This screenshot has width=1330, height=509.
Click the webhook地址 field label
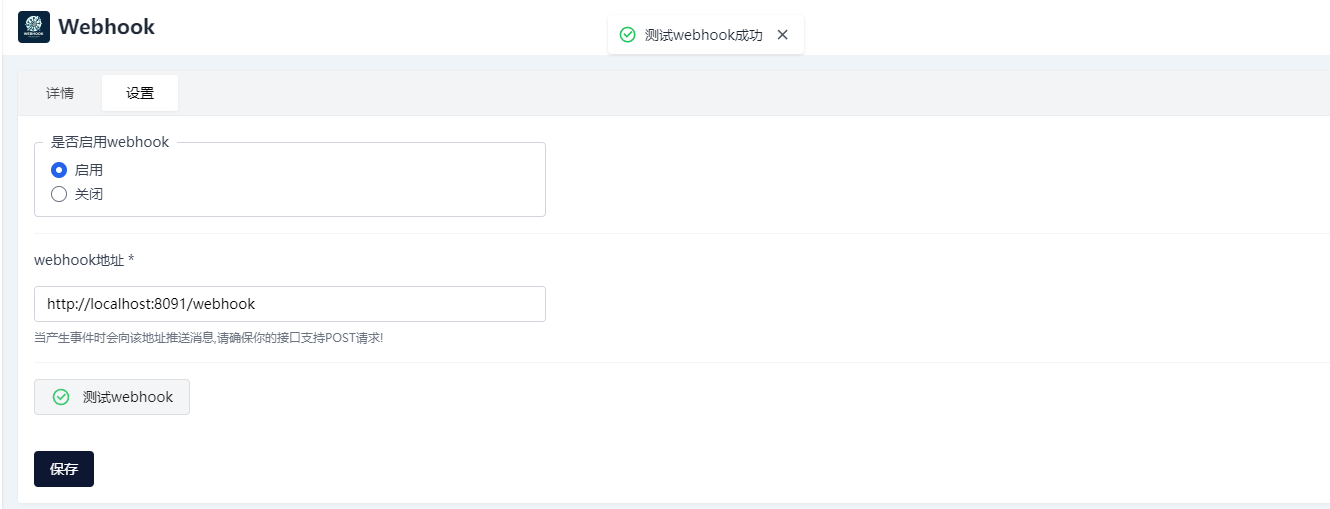click(x=79, y=260)
